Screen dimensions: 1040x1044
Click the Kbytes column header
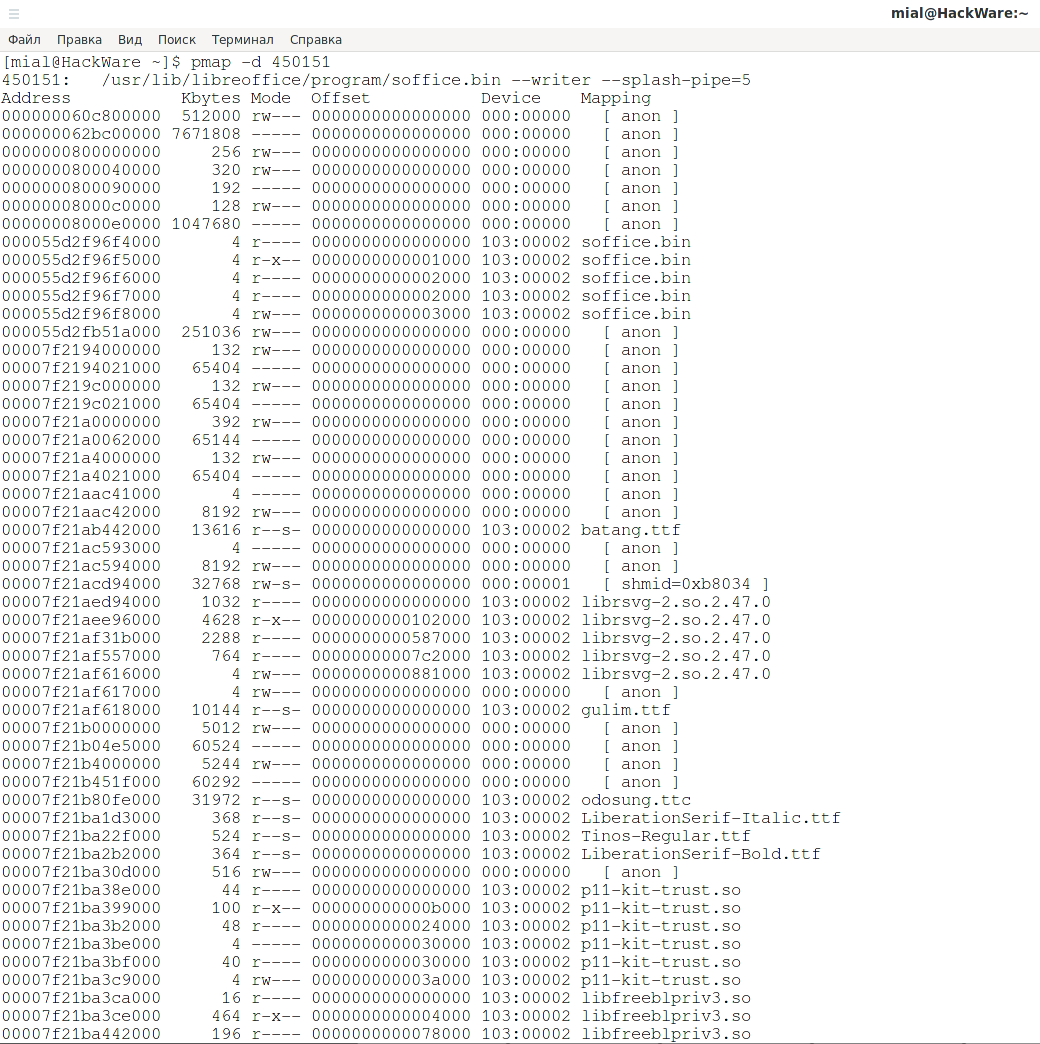(211, 98)
